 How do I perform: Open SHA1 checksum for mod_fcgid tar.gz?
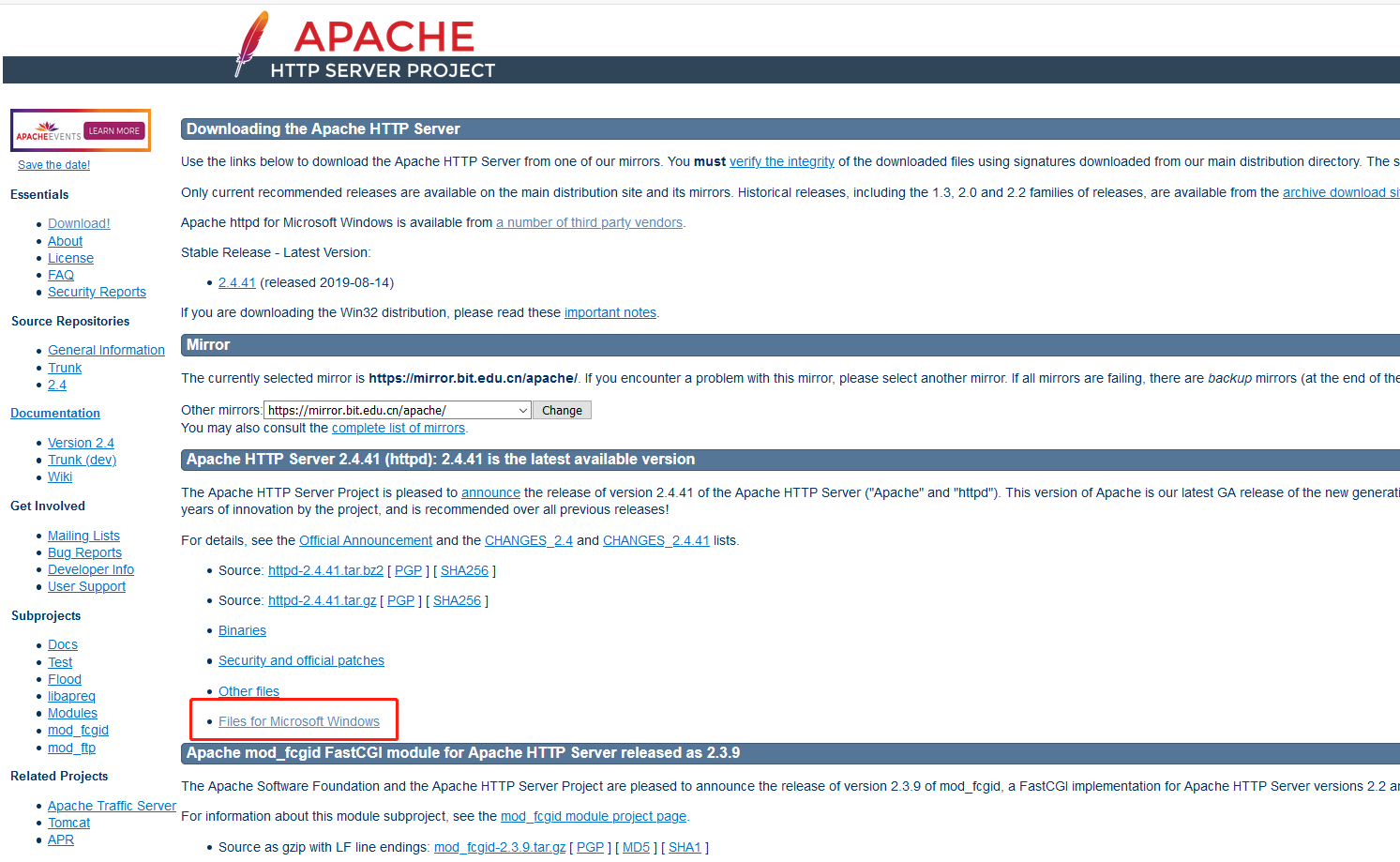coord(685,847)
